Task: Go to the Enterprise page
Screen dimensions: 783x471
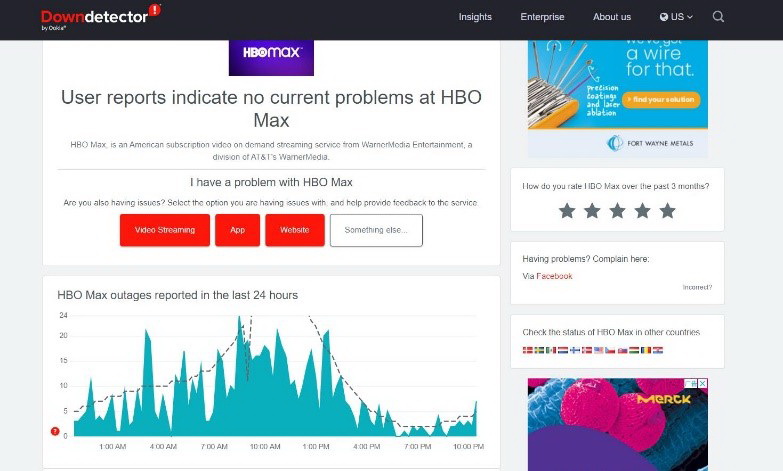Action: [542, 17]
